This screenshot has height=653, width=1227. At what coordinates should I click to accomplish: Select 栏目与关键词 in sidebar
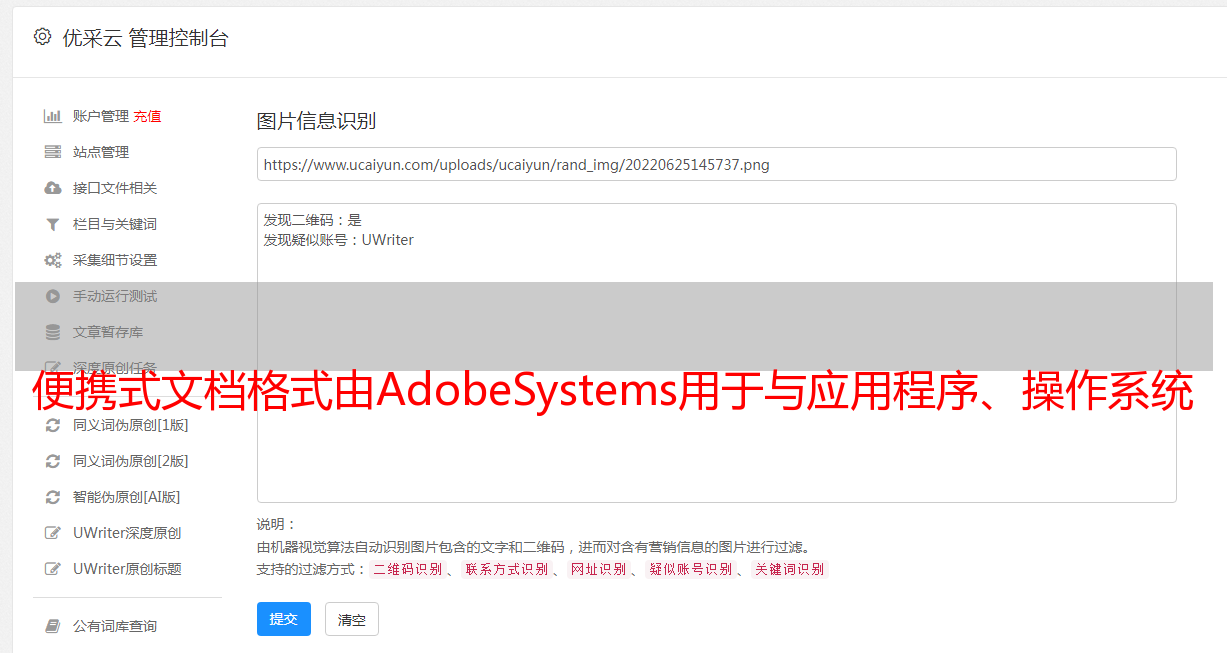point(115,224)
